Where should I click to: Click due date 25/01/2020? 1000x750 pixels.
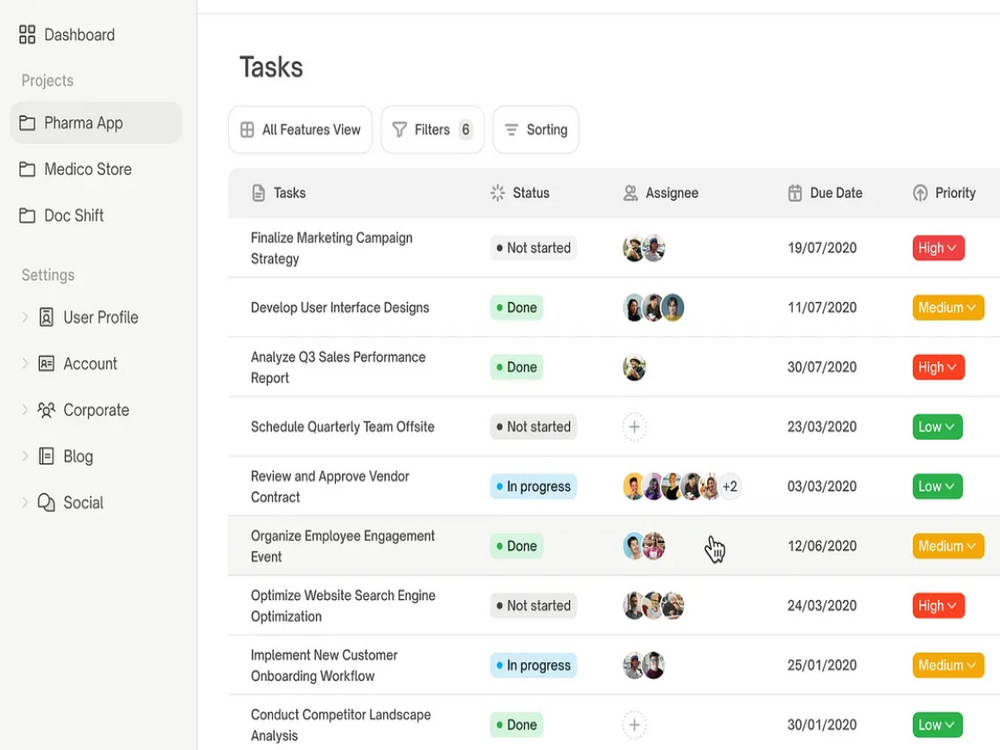click(822, 665)
